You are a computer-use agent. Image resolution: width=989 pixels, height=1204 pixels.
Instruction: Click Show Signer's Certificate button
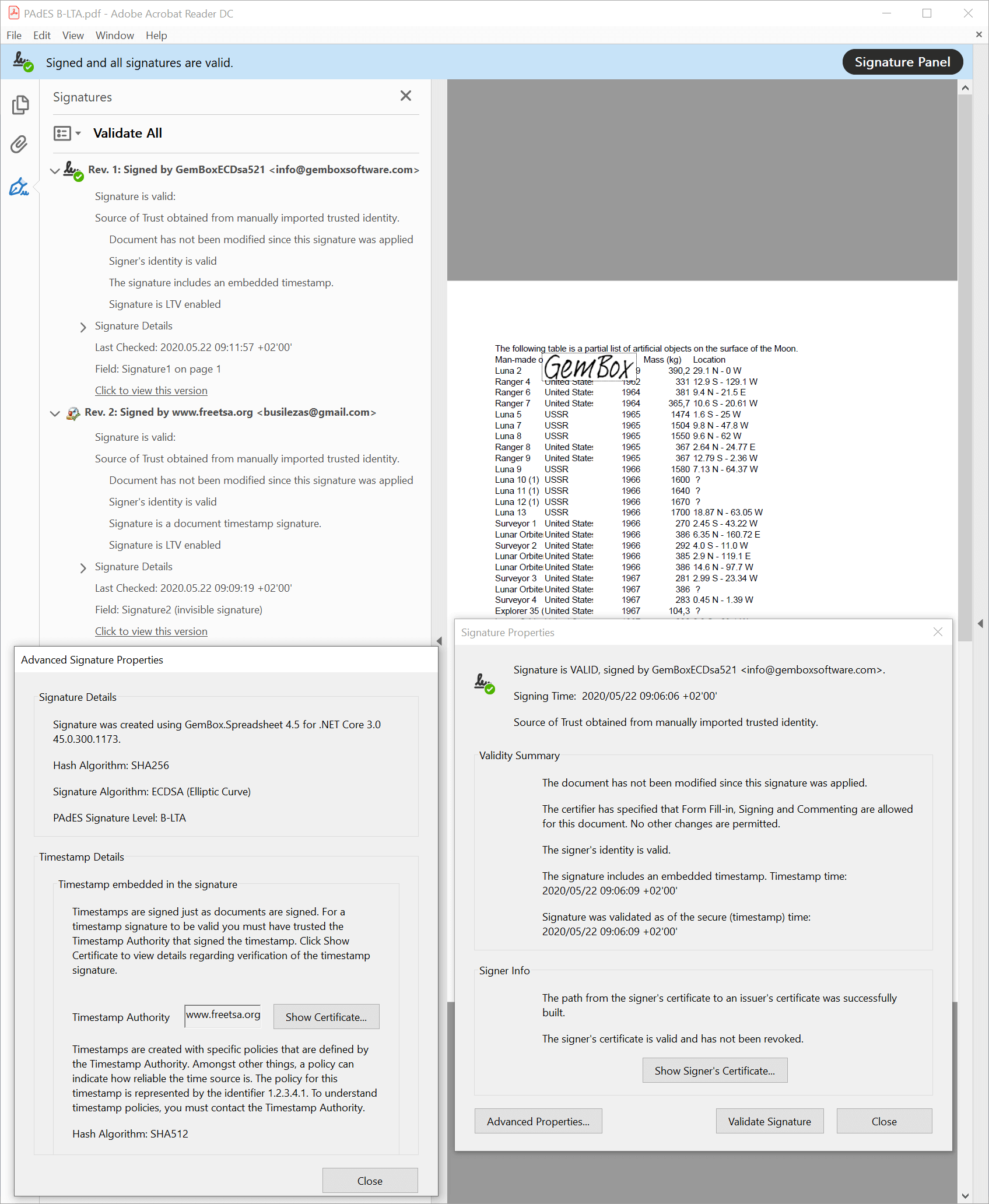[715, 1070]
